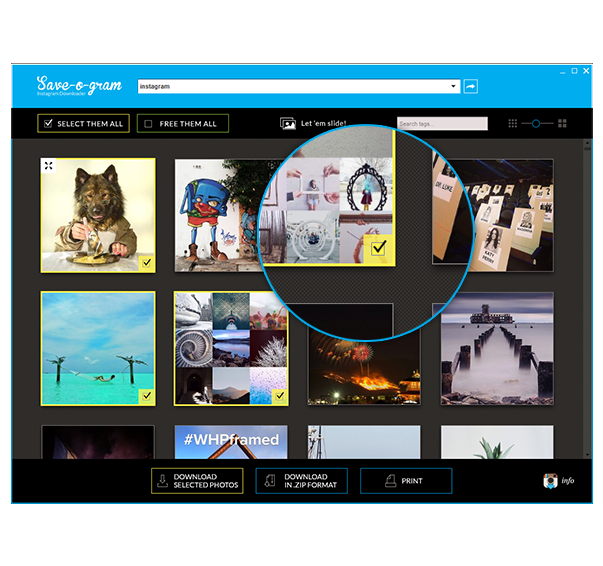This screenshot has width=603, height=566.
Task: Focus the instagram username text field
Action: (x=295, y=87)
